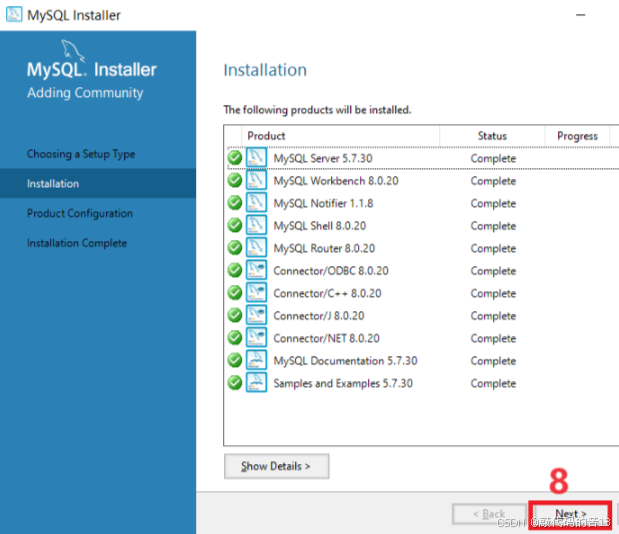Screen dimensions: 619x534
Task: Click green check icon for MySQL Notifier 1.1.8
Action: [235, 203]
